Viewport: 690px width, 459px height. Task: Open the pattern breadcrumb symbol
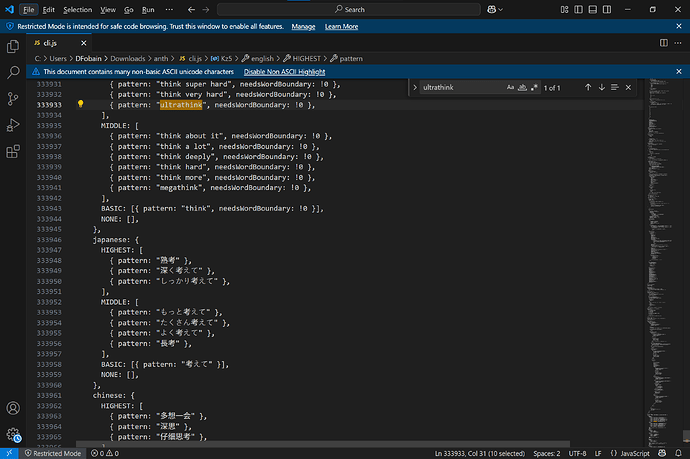[x=346, y=59]
